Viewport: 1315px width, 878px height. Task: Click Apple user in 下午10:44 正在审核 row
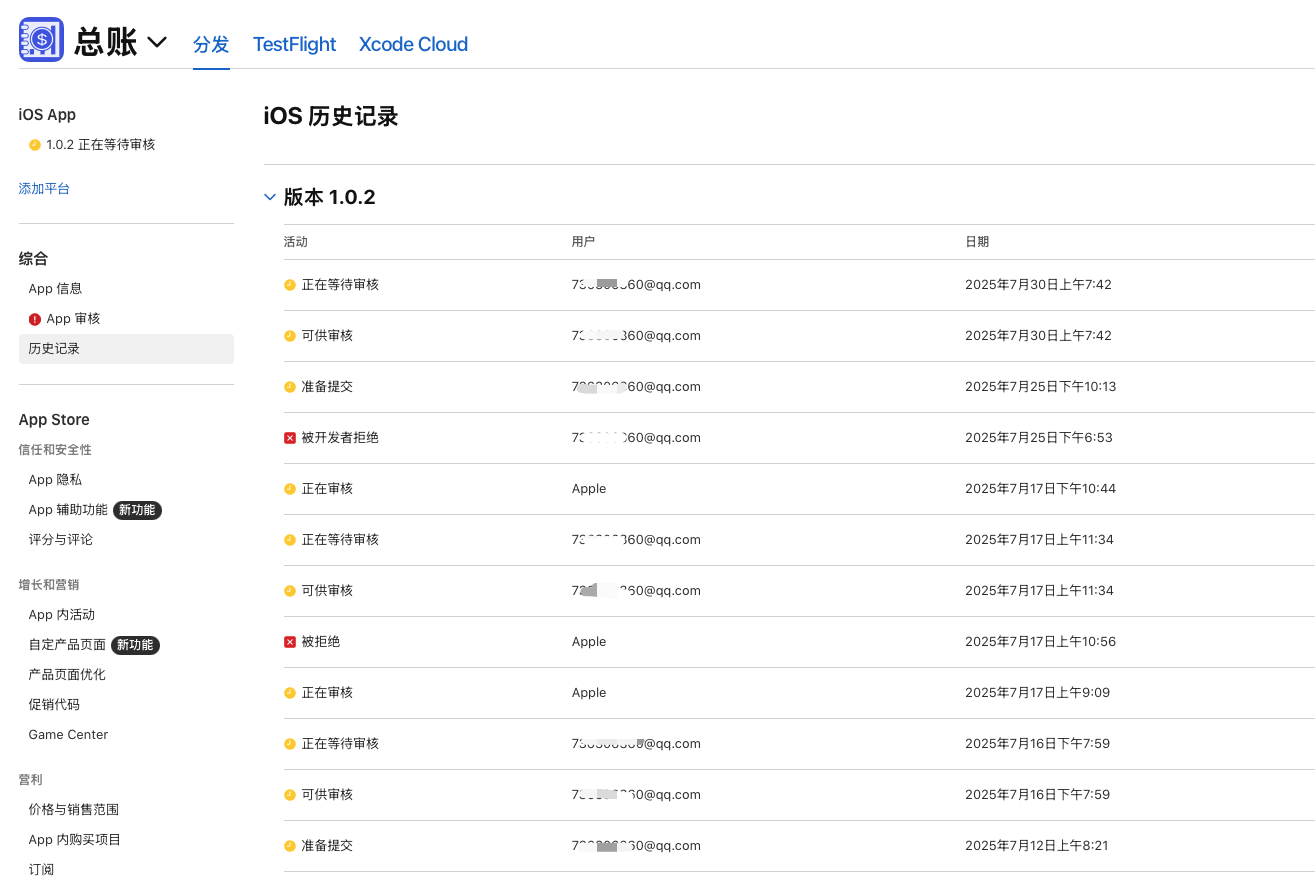pyautogui.click(x=589, y=489)
